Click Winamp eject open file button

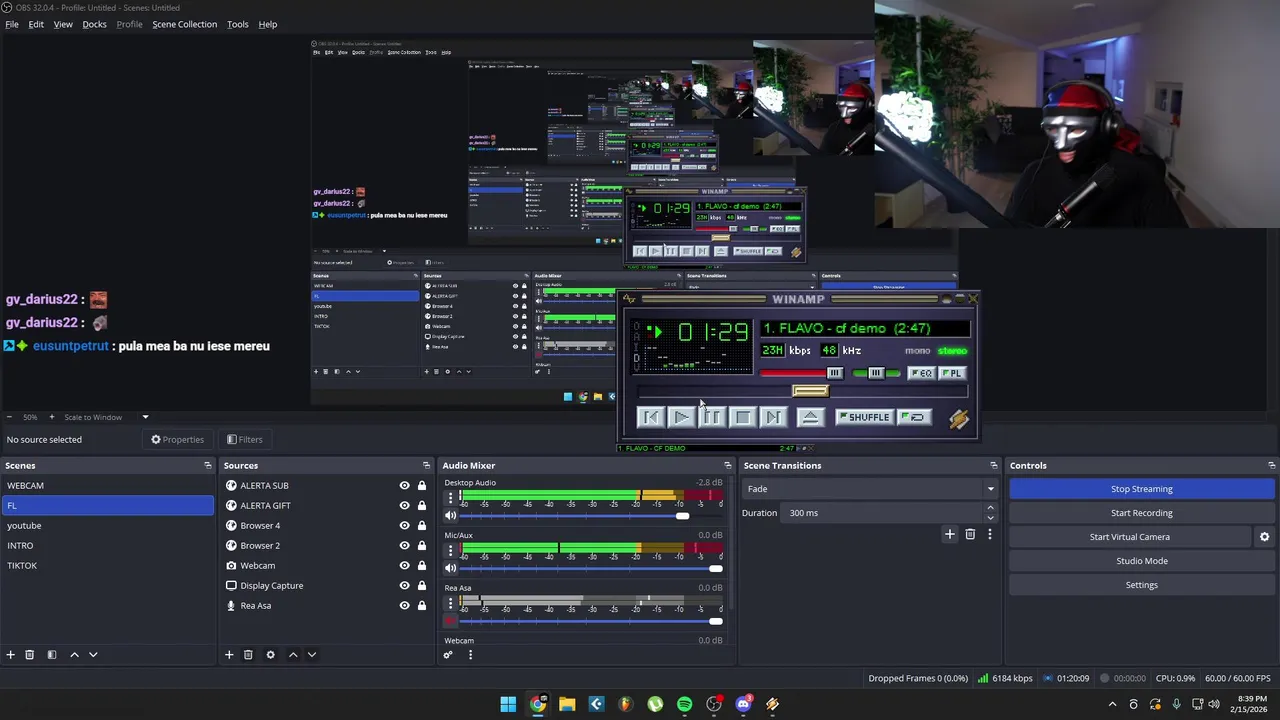tap(810, 417)
